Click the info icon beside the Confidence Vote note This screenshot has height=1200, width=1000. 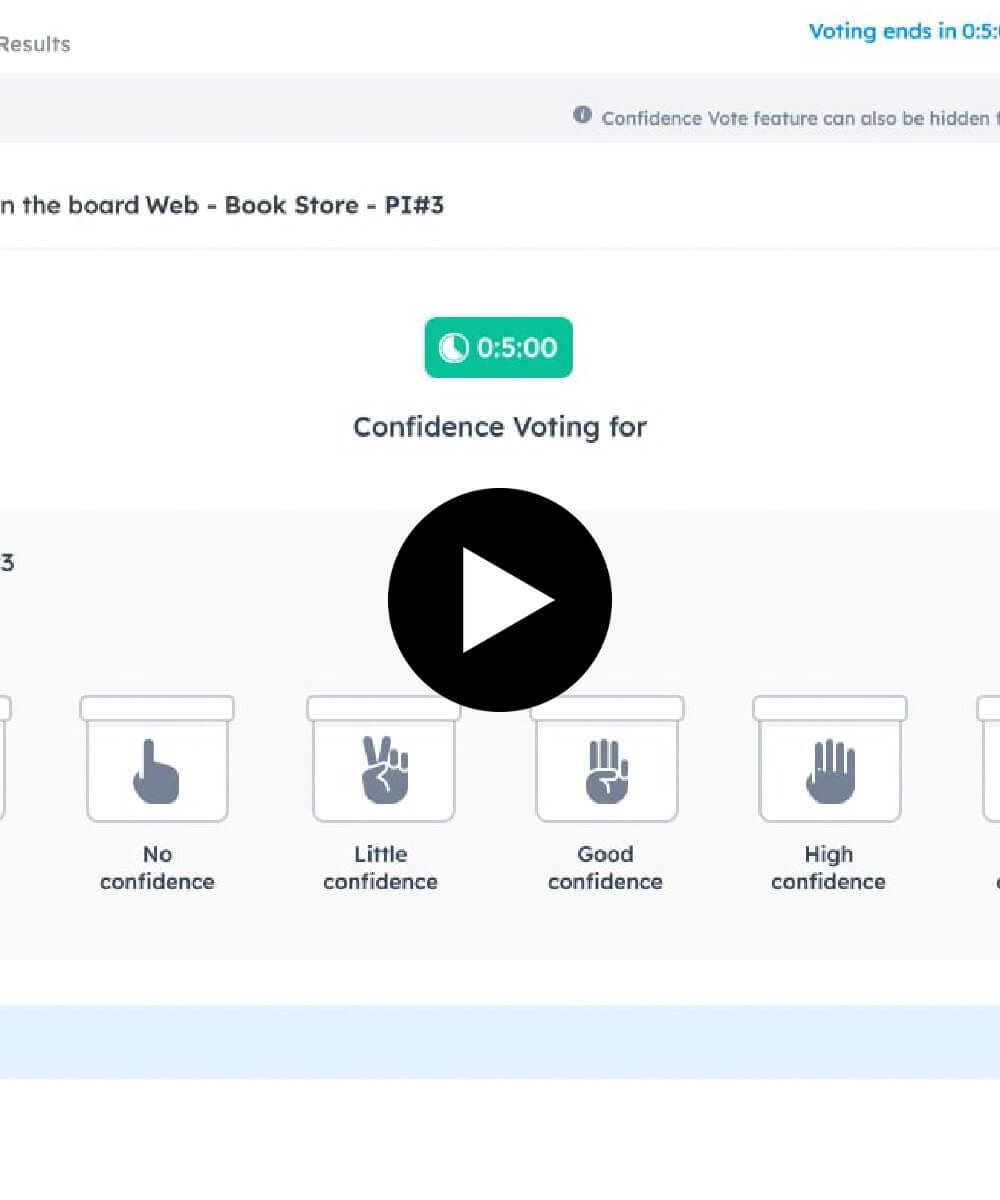(x=582, y=115)
